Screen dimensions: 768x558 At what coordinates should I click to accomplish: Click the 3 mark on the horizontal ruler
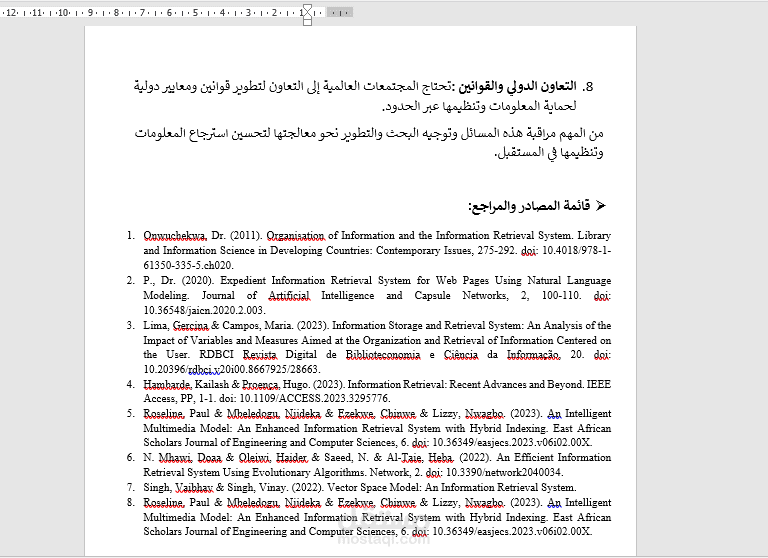point(248,13)
